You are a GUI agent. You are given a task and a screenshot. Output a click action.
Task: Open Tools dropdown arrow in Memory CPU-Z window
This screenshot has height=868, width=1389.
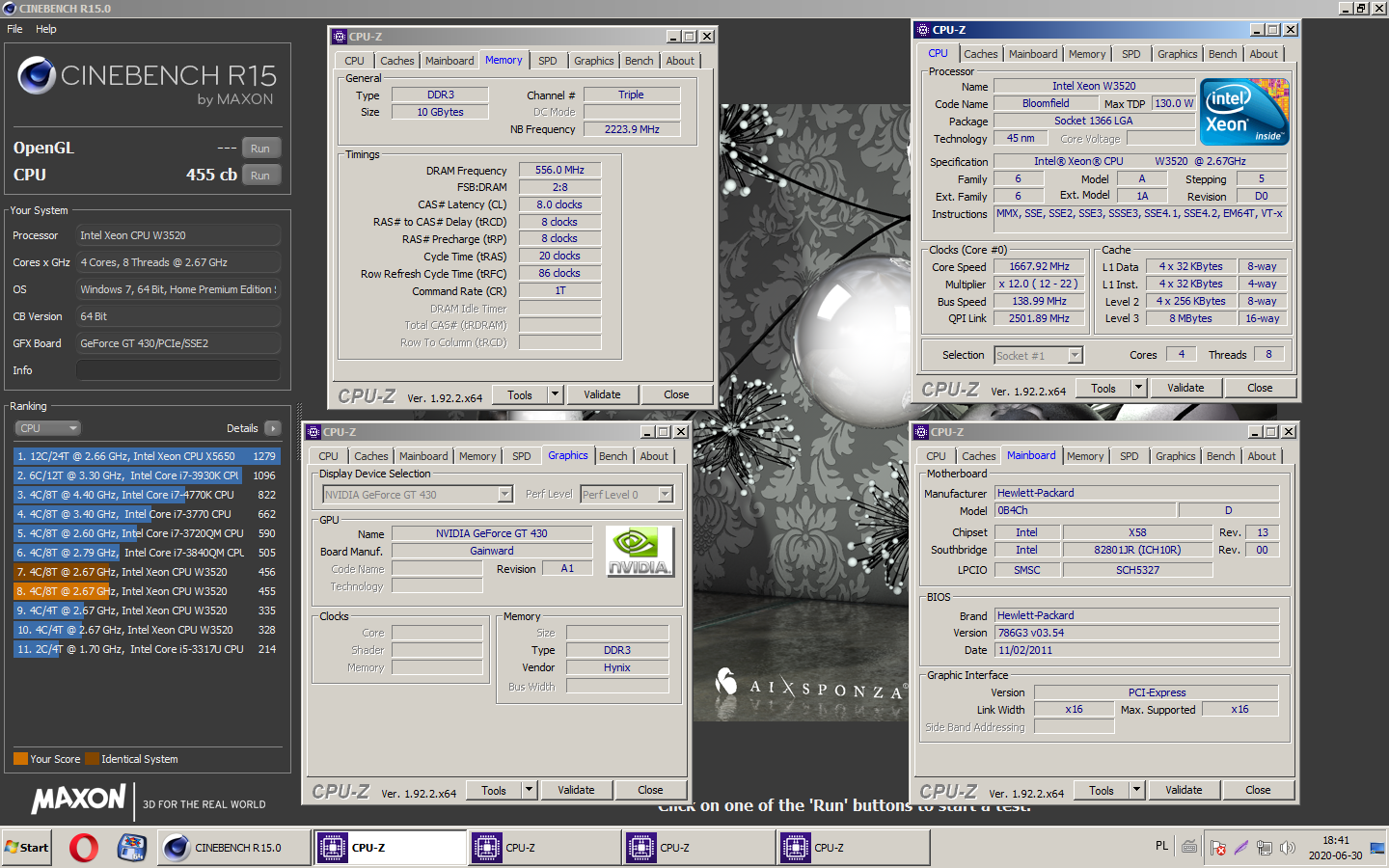[x=555, y=394]
